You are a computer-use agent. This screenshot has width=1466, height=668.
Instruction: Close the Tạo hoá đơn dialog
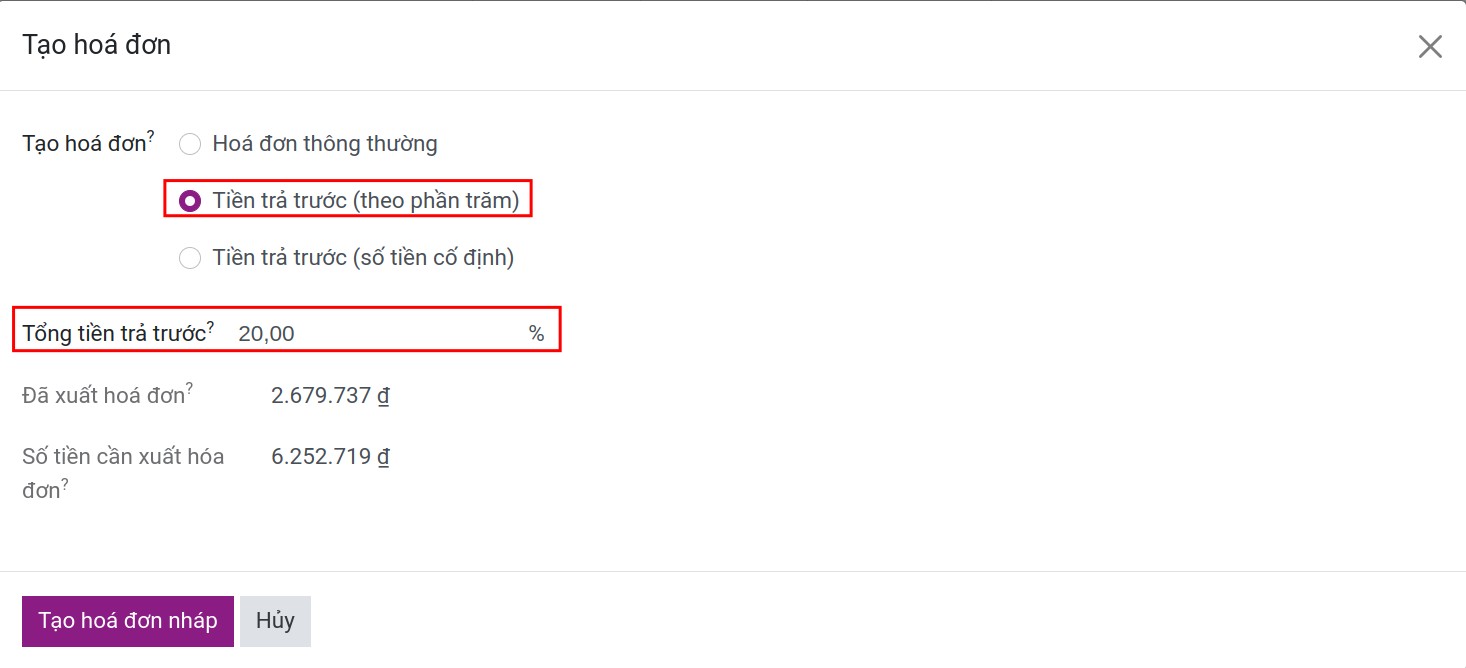(x=1430, y=46)
